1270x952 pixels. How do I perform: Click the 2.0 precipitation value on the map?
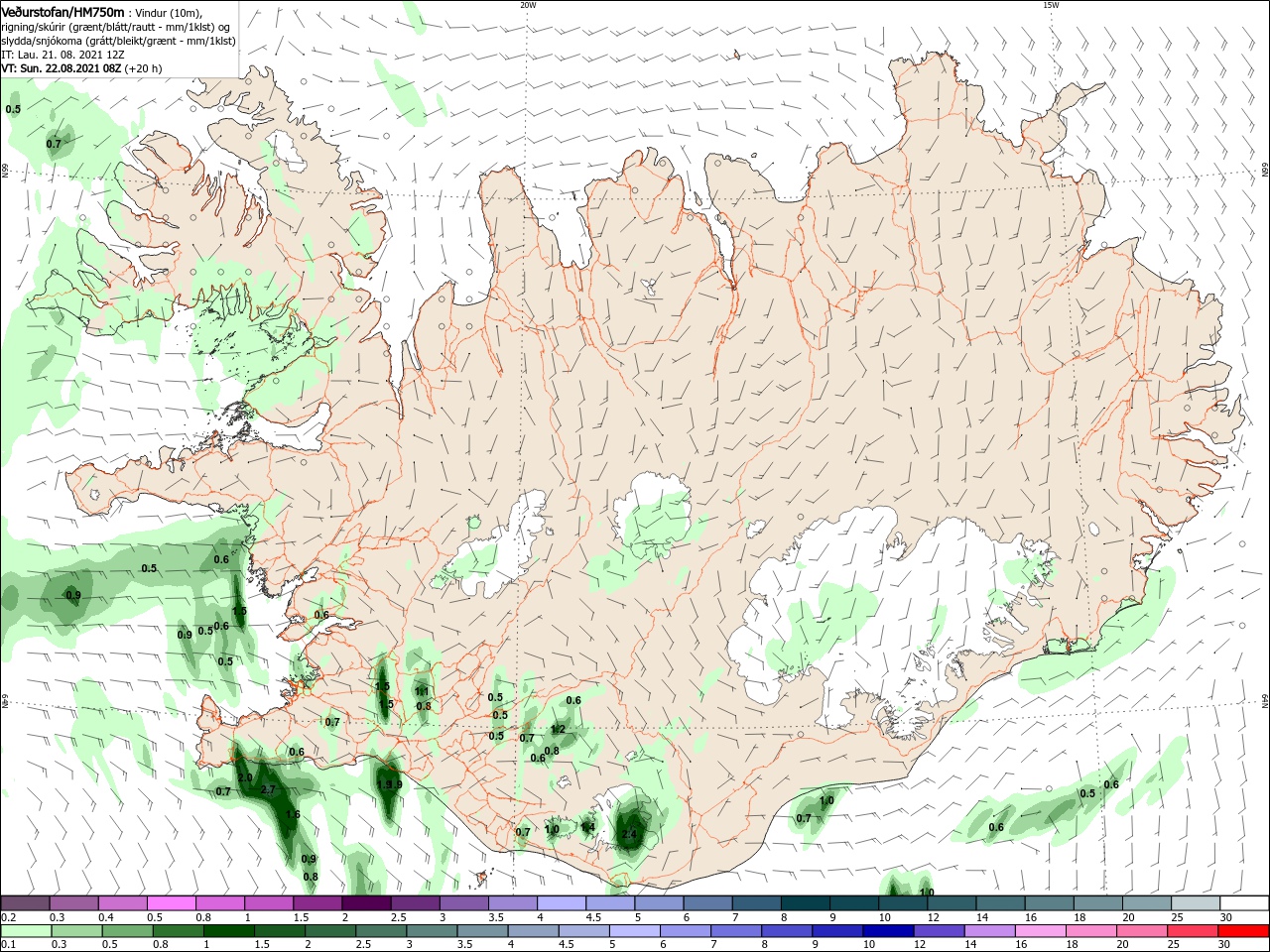click(x=245, y=777)
